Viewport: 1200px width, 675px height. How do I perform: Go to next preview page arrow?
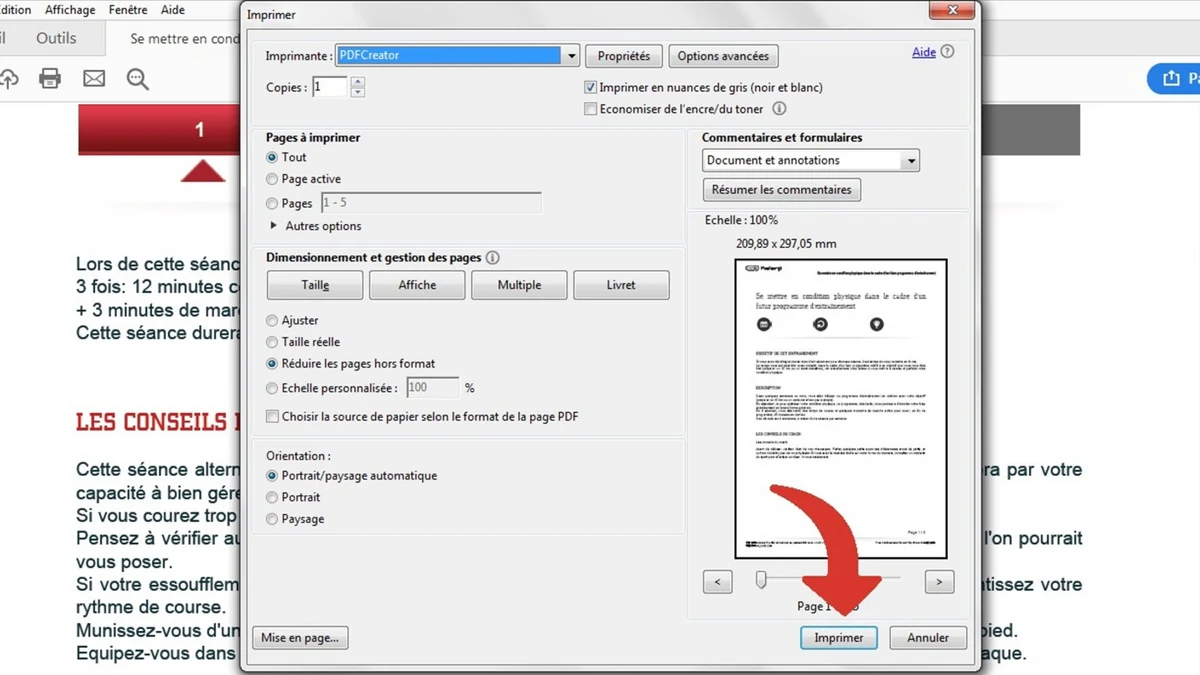click(x=938, y=581)
